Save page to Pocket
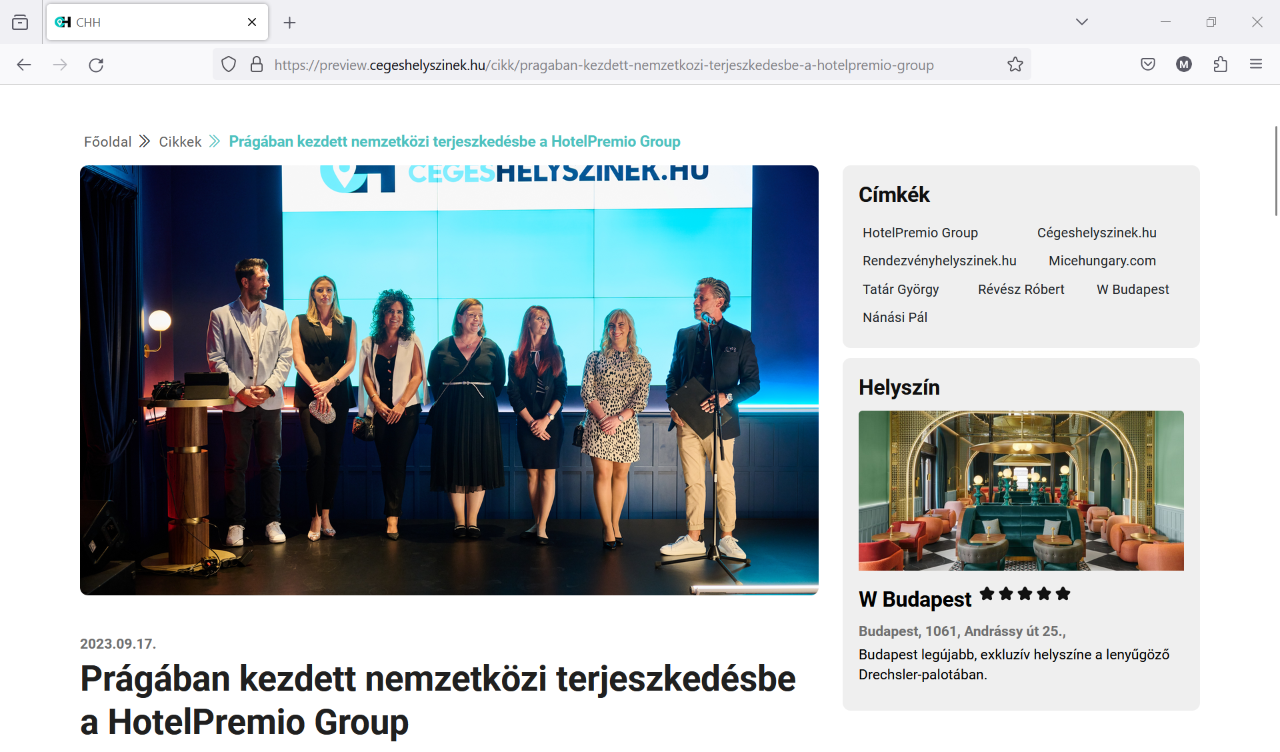 (1148, 64)
